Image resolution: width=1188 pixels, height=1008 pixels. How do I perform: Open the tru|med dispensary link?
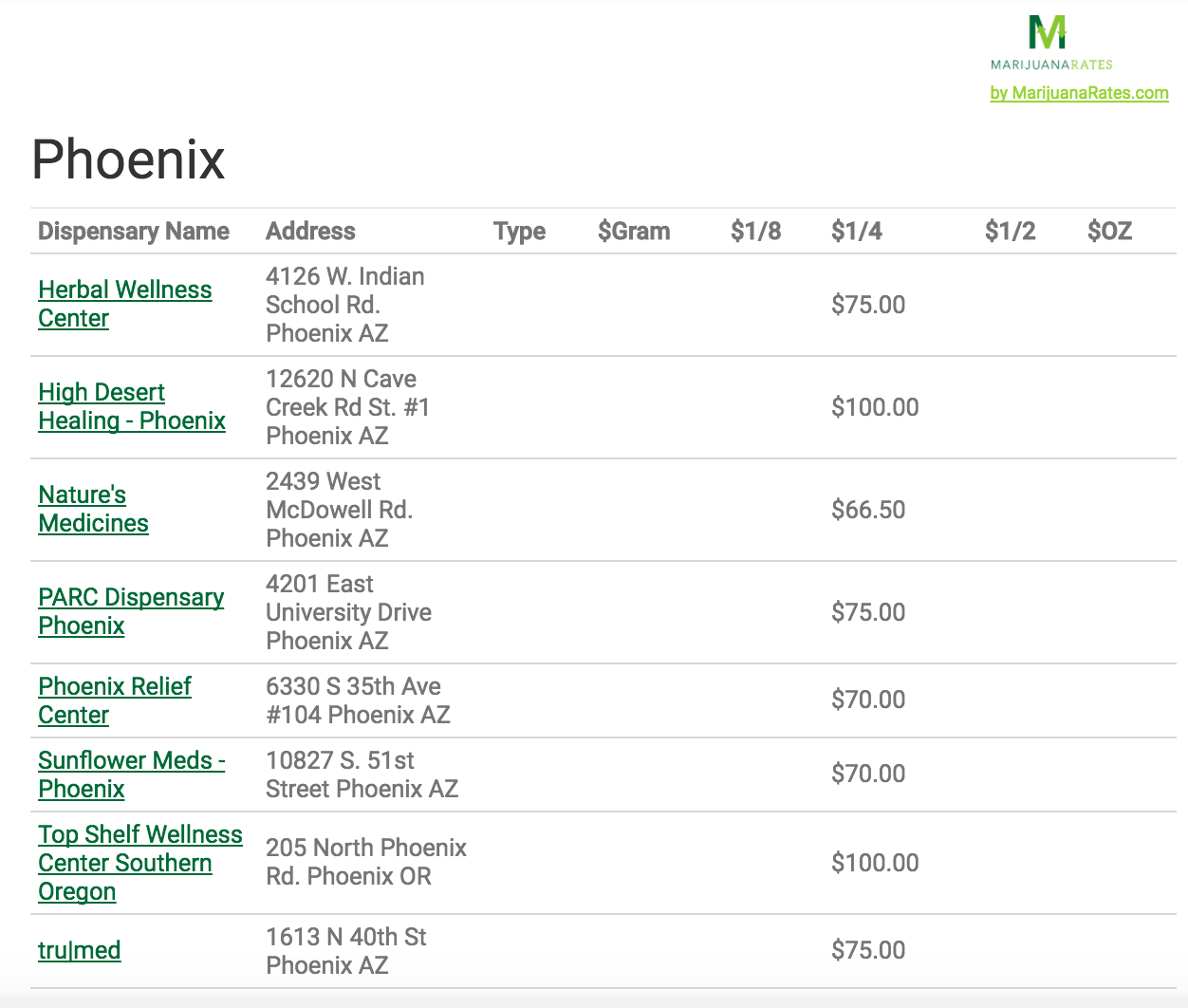click(80, 950)
